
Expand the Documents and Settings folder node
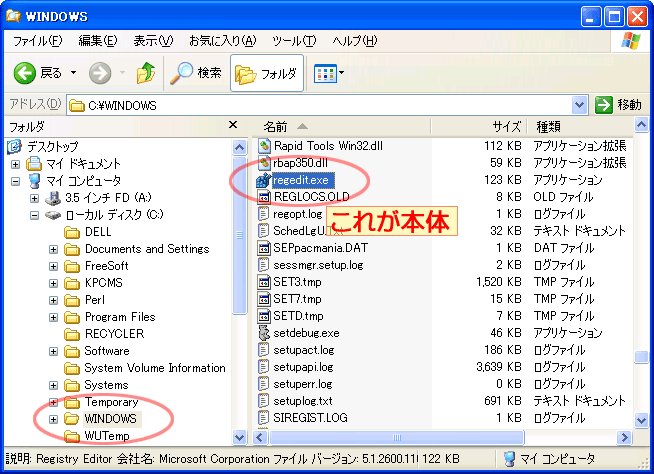pos(53,250)
